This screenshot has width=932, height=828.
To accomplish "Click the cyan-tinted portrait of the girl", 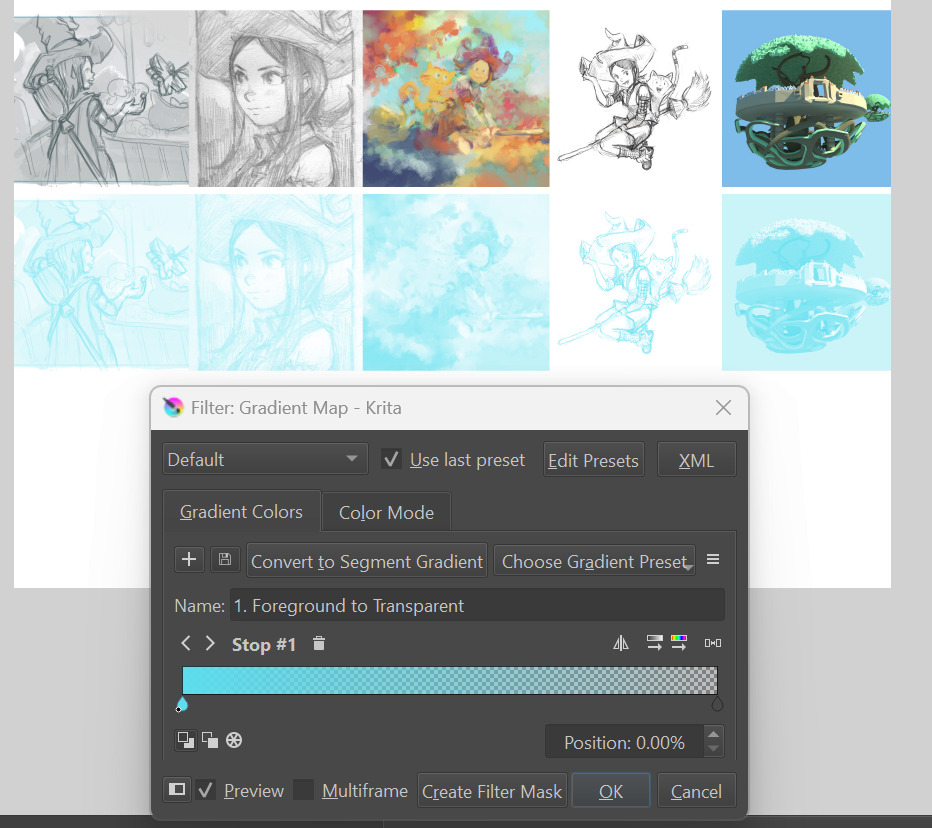I will coord(276,282).
